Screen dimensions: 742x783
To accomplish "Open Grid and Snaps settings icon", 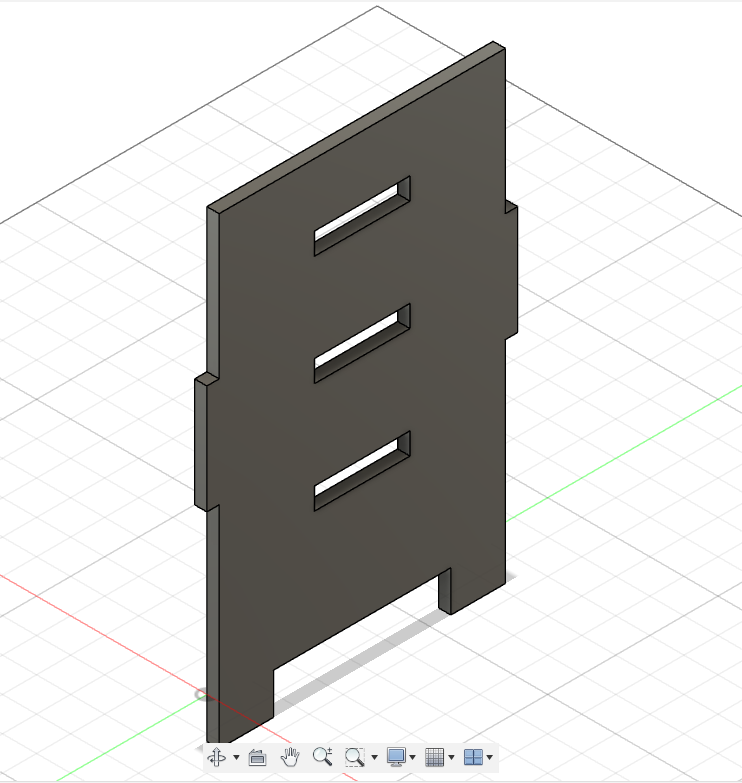I will pos(434,757).
